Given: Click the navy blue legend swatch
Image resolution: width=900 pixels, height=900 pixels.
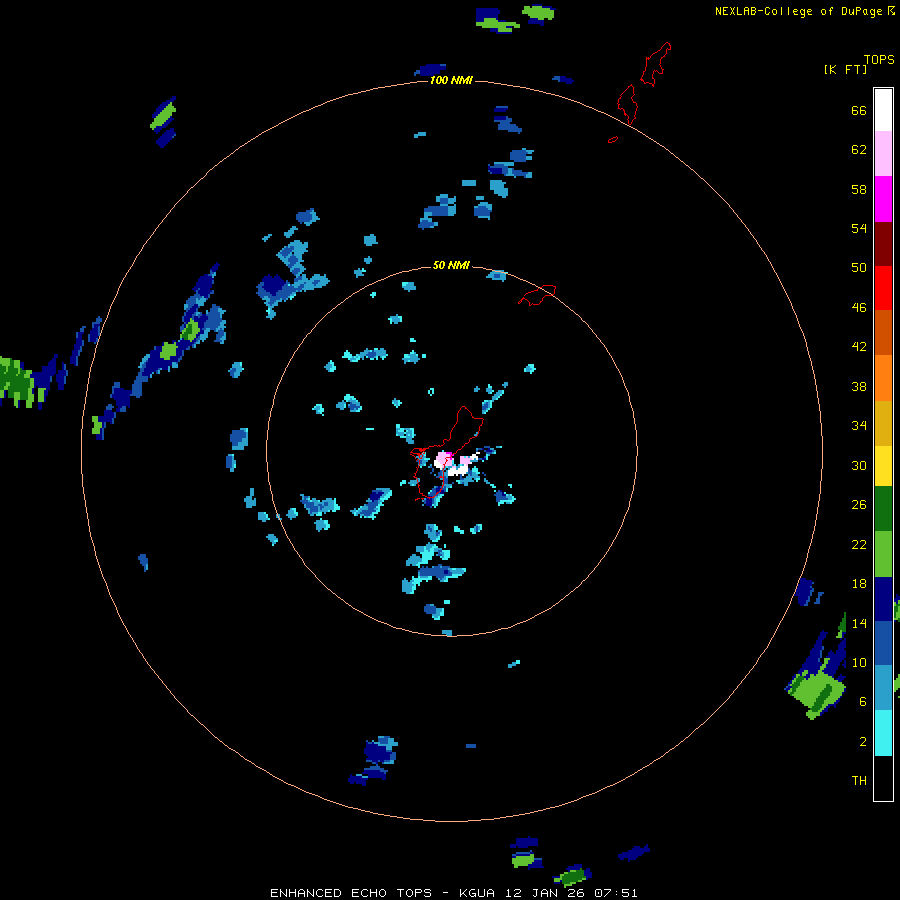Looking at the screenshot, I should (x=883, y=599).
